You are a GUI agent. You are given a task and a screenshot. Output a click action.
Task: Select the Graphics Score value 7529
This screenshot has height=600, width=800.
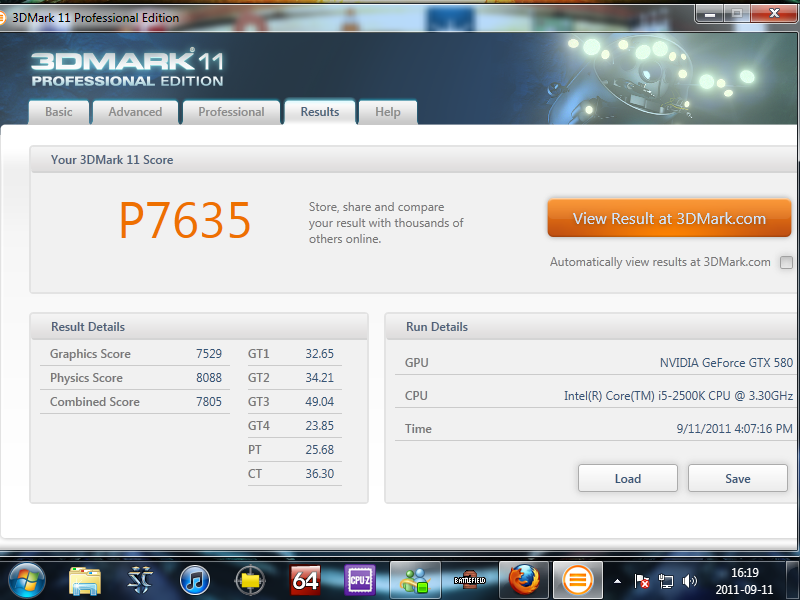209,354
